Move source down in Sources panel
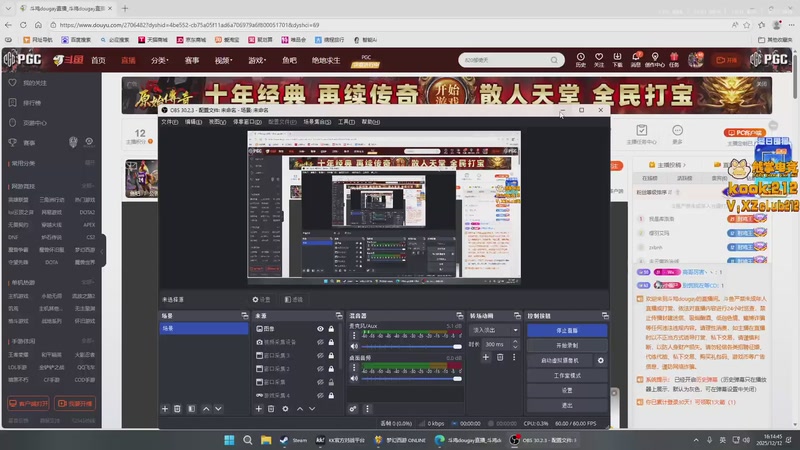 pyautogui.click(x=312, y=409)
